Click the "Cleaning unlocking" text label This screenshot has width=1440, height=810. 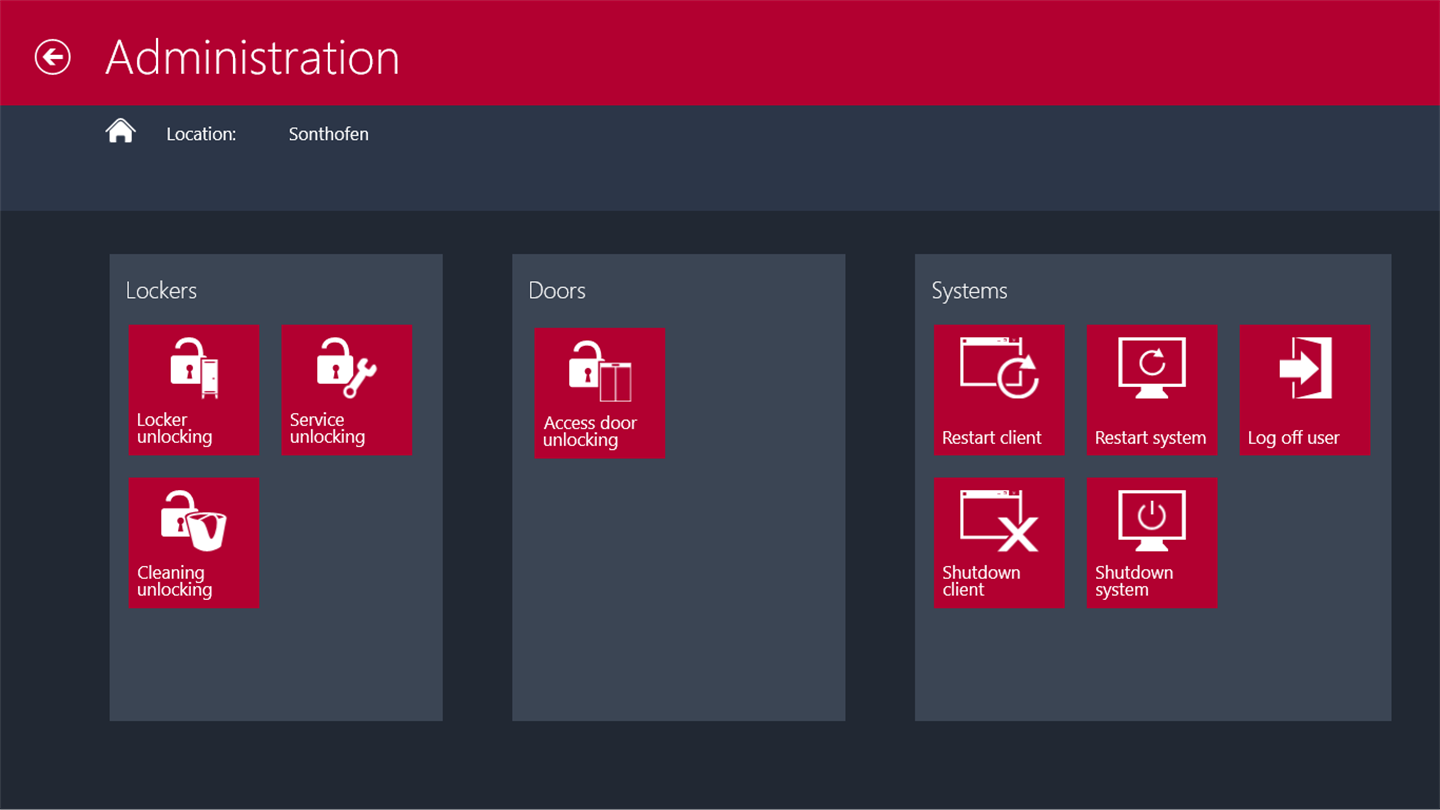[174, 581]
